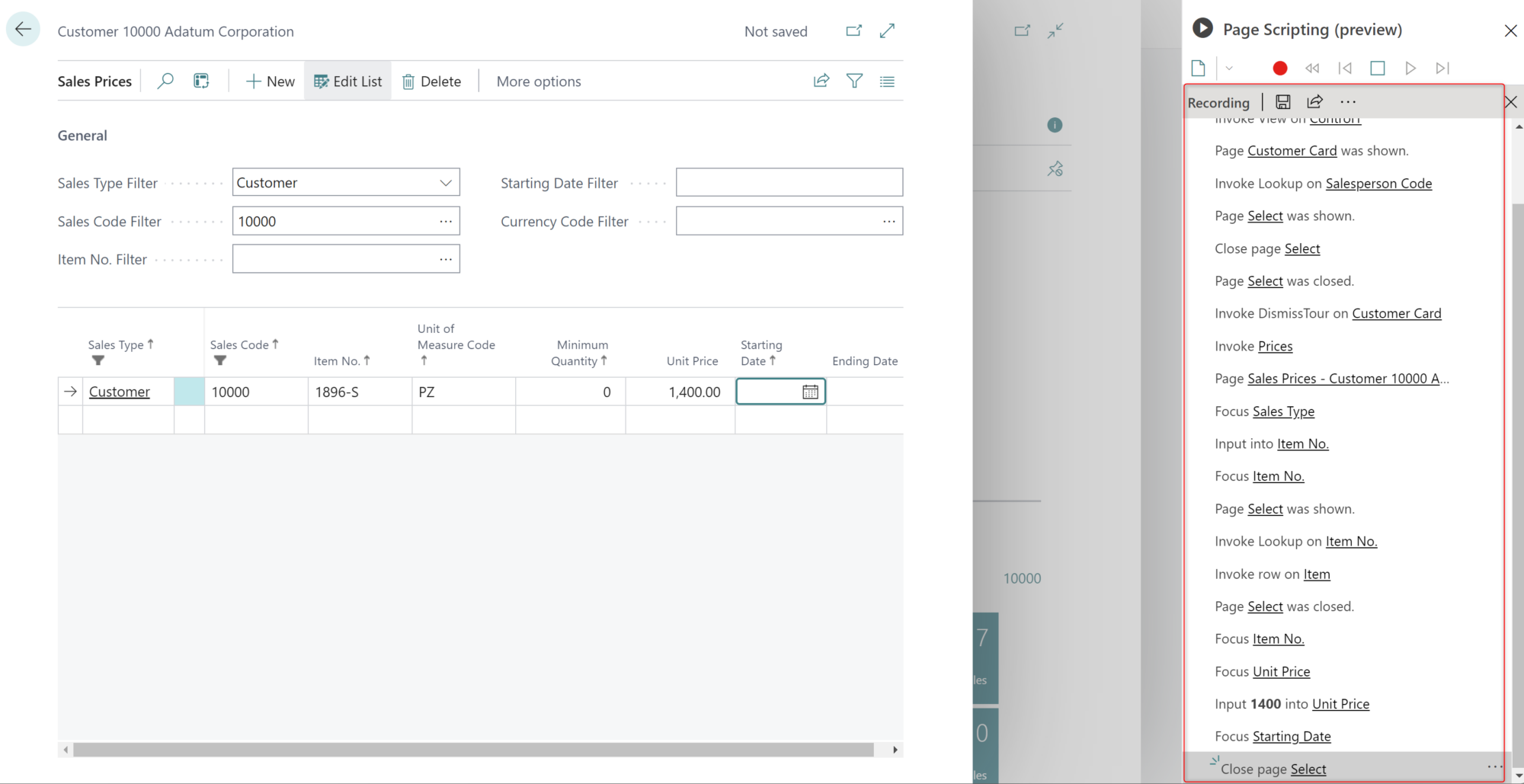Open the lookup for Sales Code Filter
The width and height of the screenshot is (1524, 784).
[x=445, y=221]
